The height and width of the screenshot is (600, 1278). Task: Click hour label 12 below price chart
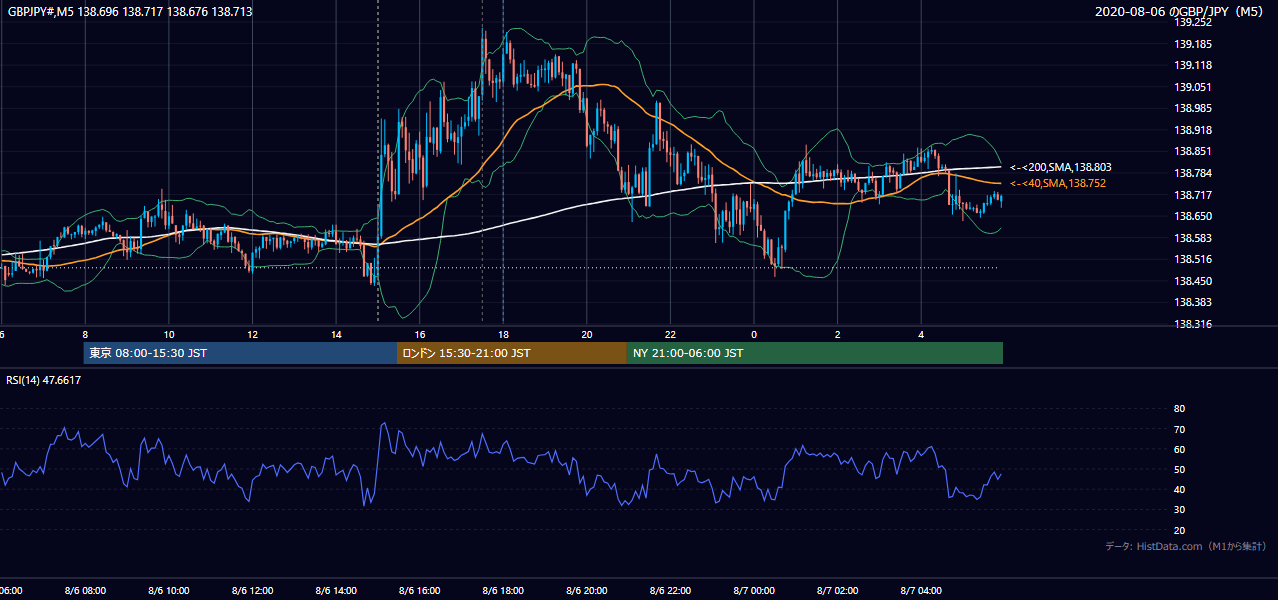[253, 335]
